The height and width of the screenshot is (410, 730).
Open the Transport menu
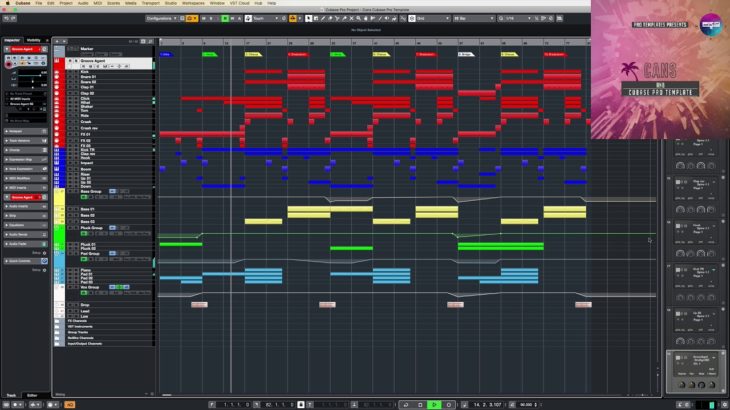(150, 3)
